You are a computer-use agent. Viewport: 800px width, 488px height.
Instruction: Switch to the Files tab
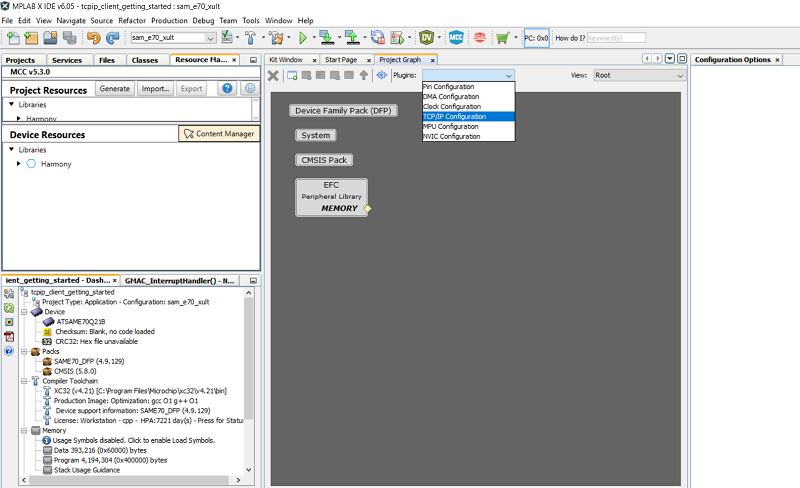pyautogui.click(x=107, y=60)
